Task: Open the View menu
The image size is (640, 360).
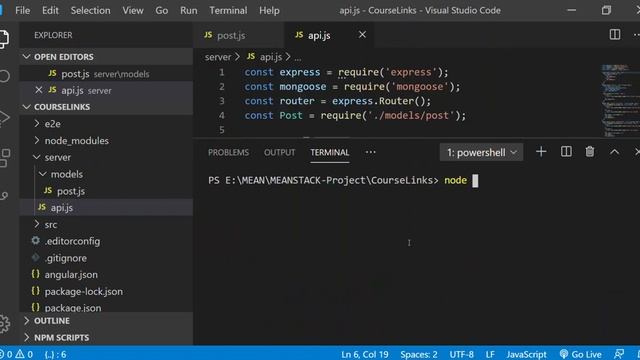Action: [133, 10]
